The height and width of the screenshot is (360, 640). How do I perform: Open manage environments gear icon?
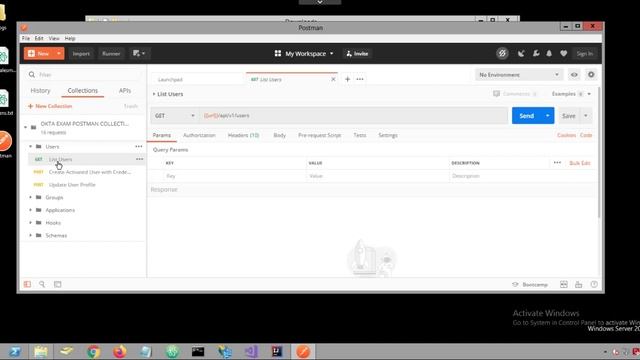tap(591, 74)
